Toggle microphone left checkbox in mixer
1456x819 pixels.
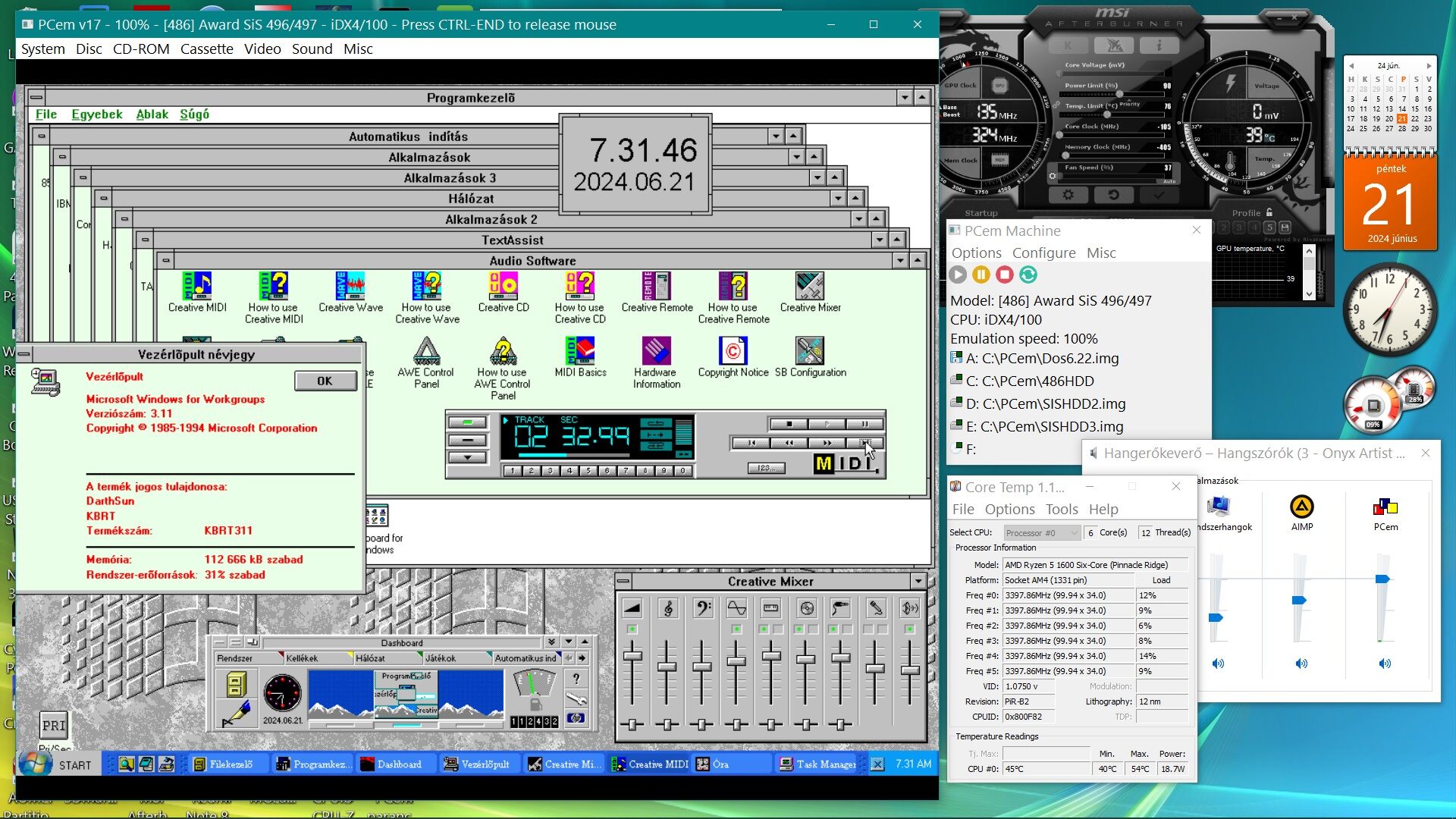click(x=868, y=629)
